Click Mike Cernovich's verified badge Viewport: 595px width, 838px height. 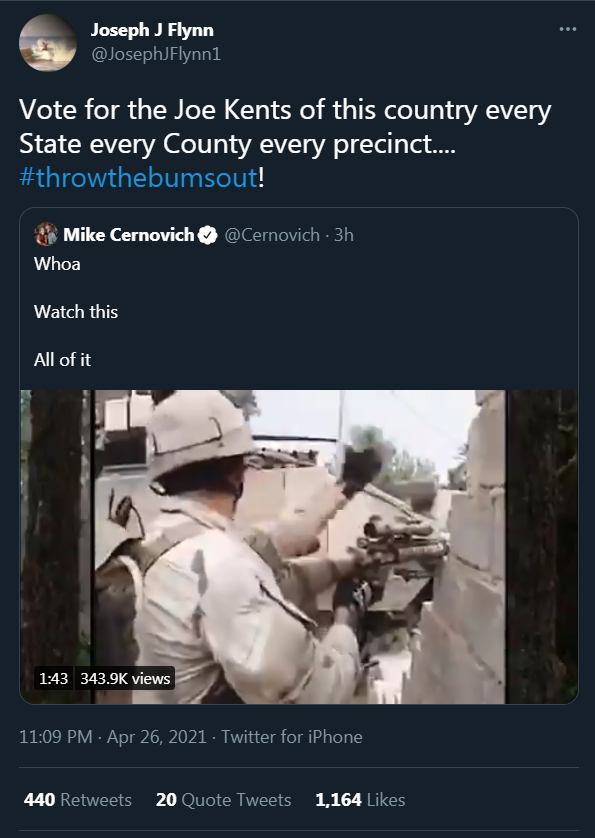pos(207,235)
